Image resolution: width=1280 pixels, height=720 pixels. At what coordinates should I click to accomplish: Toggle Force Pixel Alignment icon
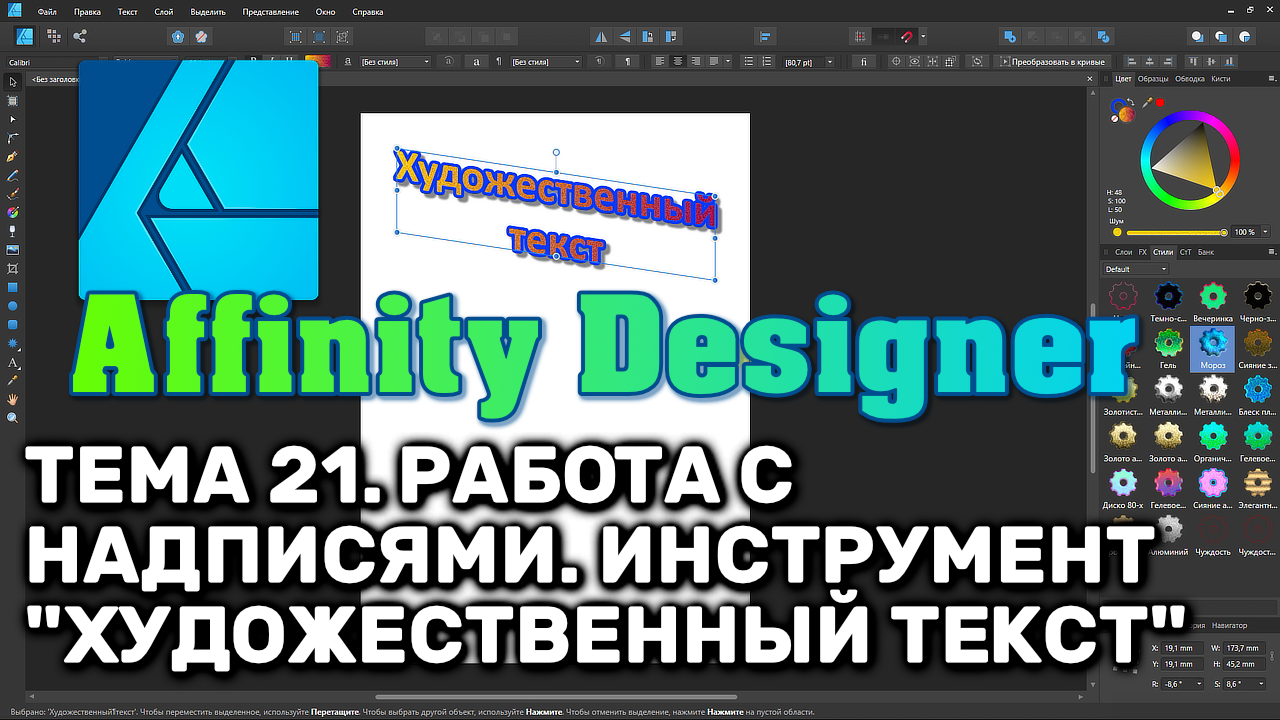859,37
